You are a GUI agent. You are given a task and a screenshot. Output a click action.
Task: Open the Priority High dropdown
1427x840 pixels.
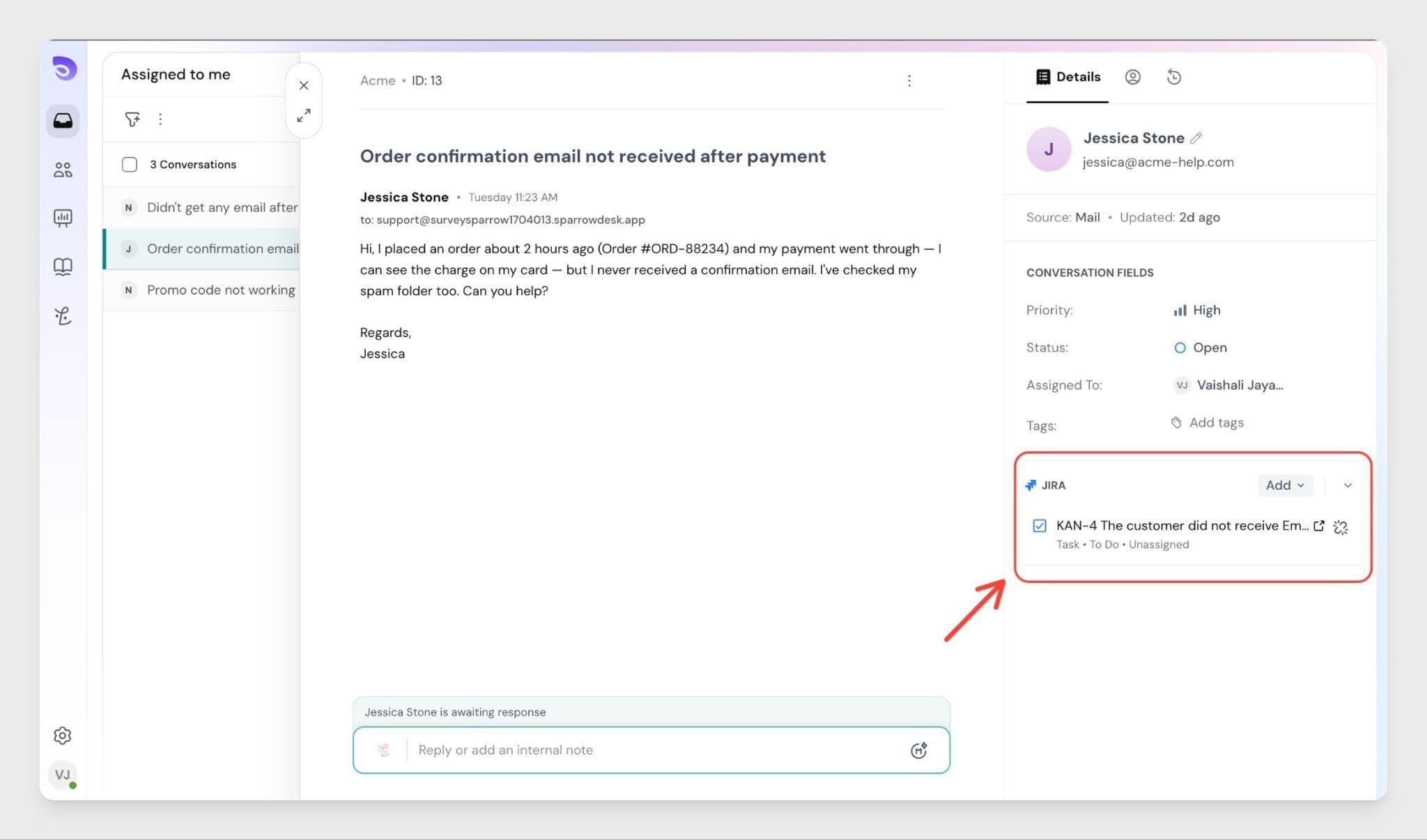pos(1198,311)
